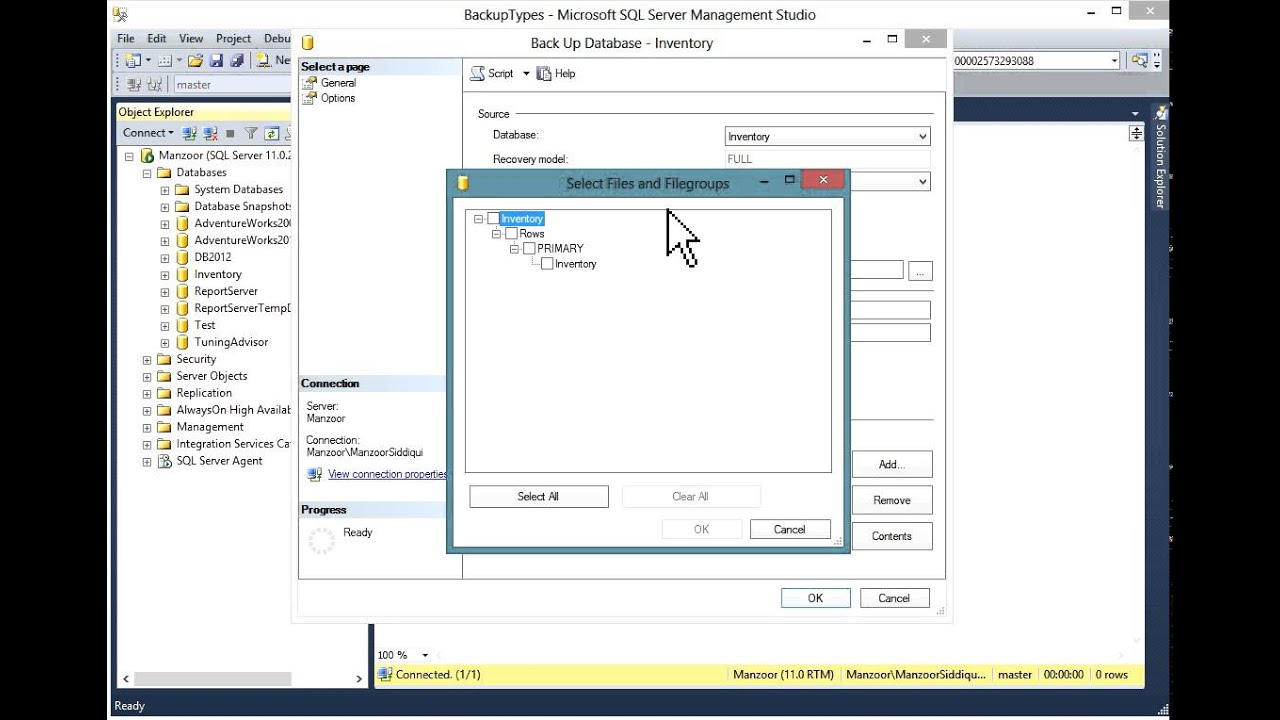The height and width of the screenshot is (720, 1280).
Task: Click the Contents button
Action: [x=892, y=536]
